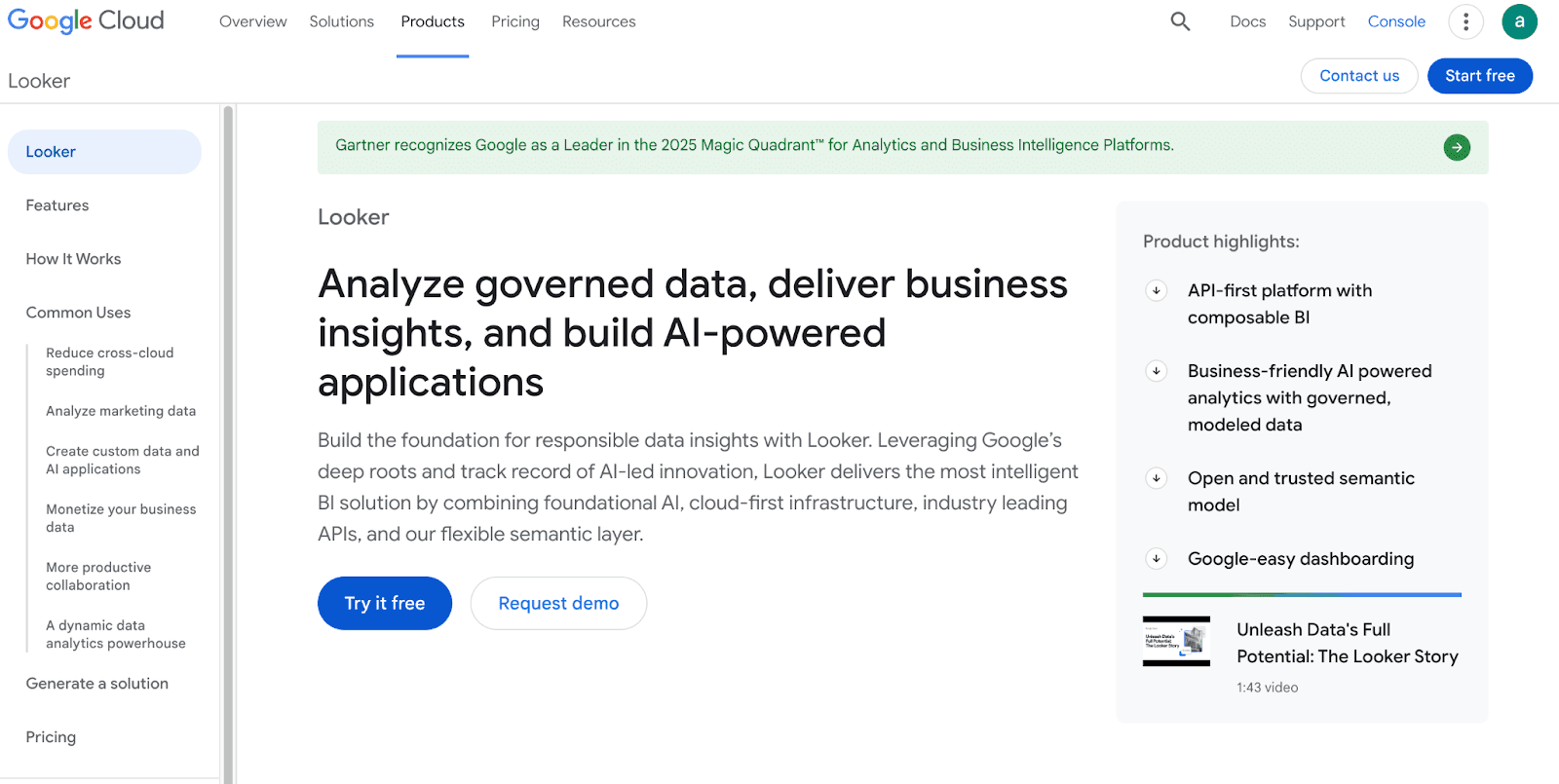This screenshot has height=784, width=1559.
Task: Expand API-first platform highlight arrow
Action: pyautogui.click(x=1157, y=290)
